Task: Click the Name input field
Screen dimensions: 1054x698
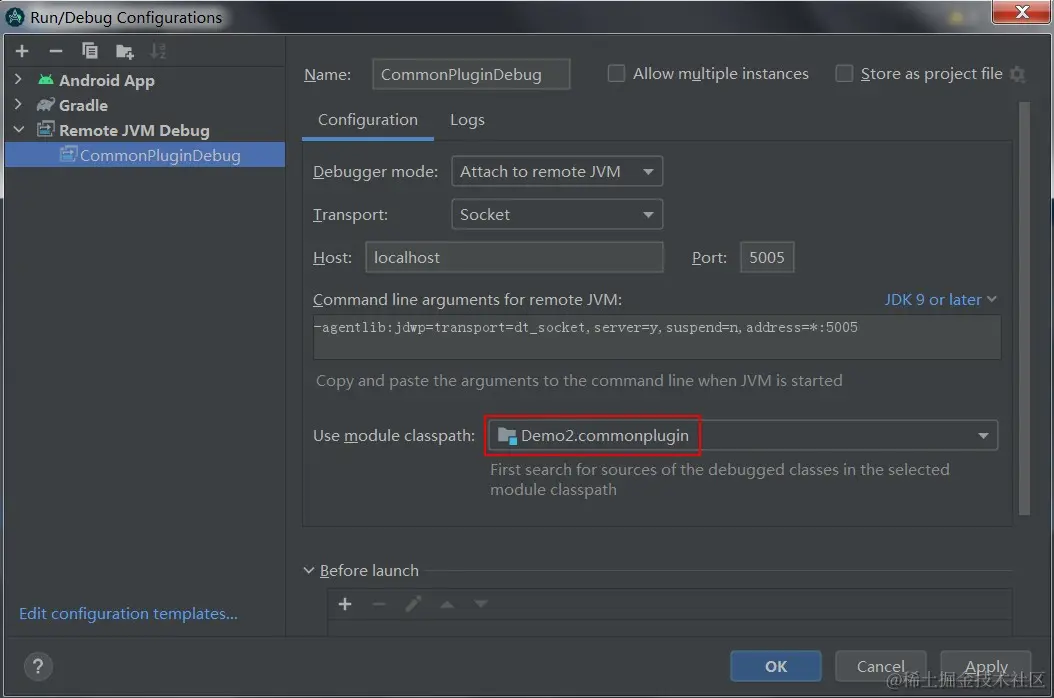Action: pos(471,74)
